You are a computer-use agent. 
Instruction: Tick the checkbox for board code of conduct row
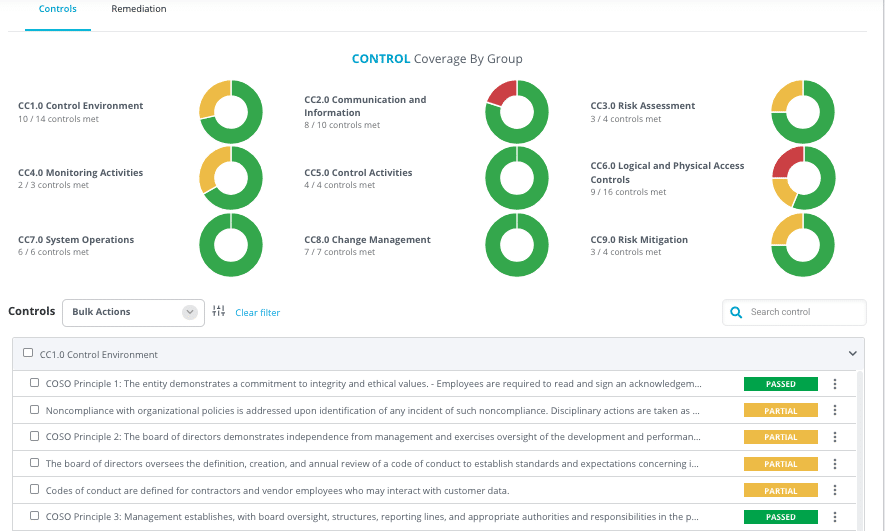pyautogui.click(x=34, y=462)
